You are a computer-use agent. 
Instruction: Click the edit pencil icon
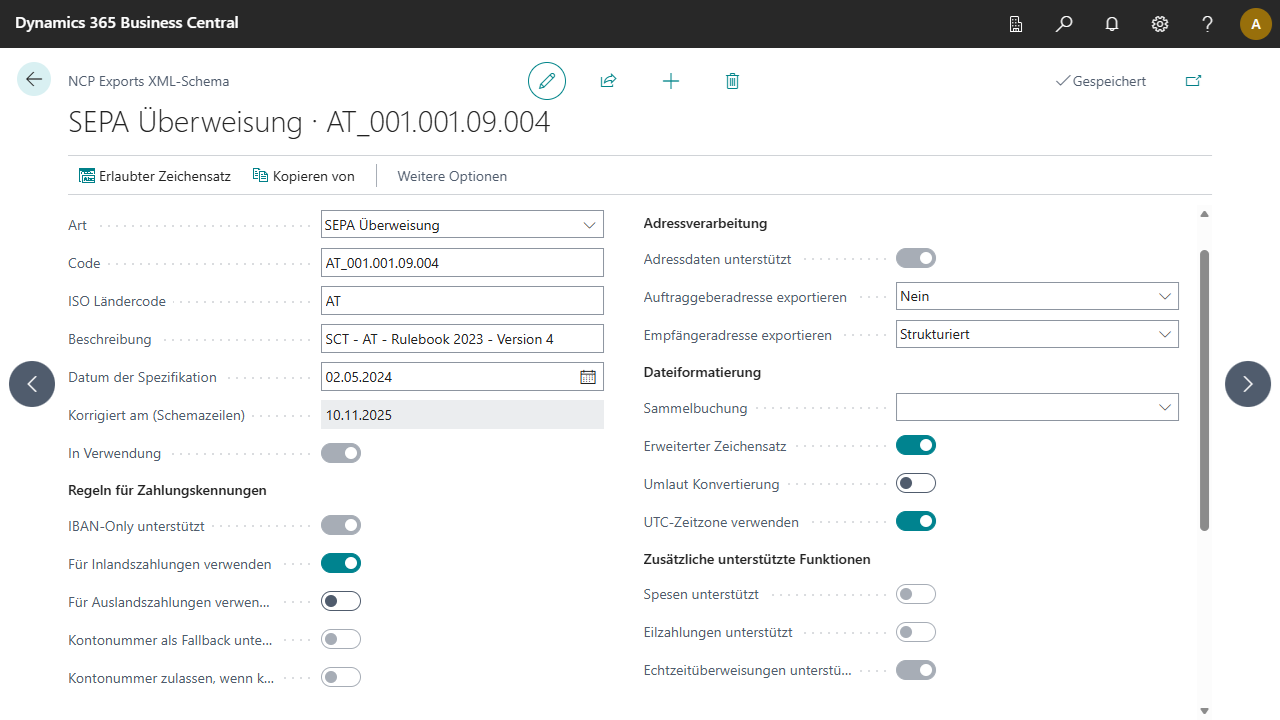[x=547, y=81]
